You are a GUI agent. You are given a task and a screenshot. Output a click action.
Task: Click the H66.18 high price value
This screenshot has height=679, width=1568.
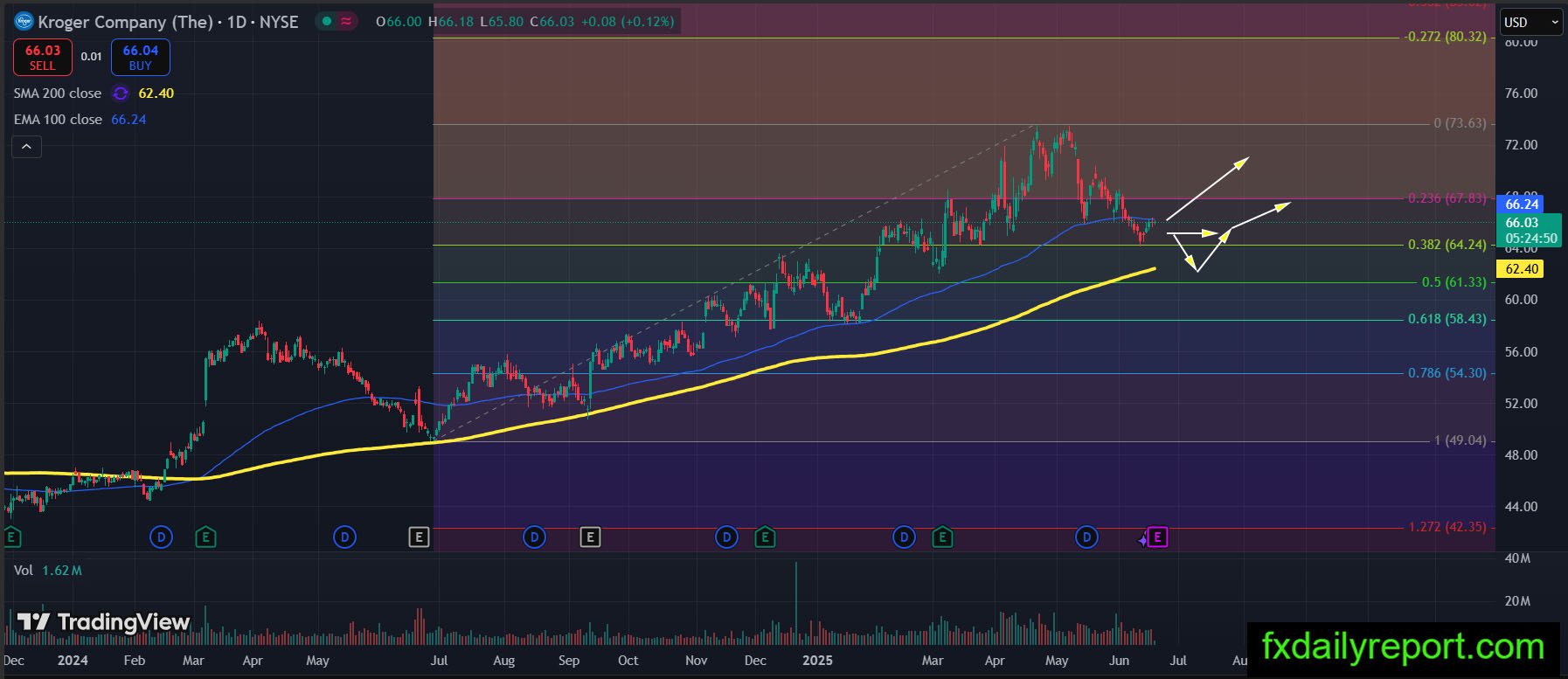pos(451,21)
